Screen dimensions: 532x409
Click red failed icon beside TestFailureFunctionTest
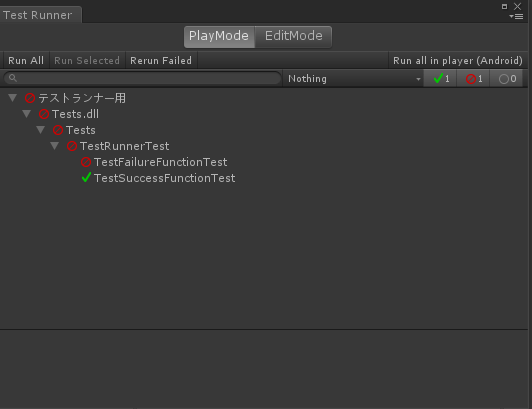pyautogui.click(x=86, y=162)
